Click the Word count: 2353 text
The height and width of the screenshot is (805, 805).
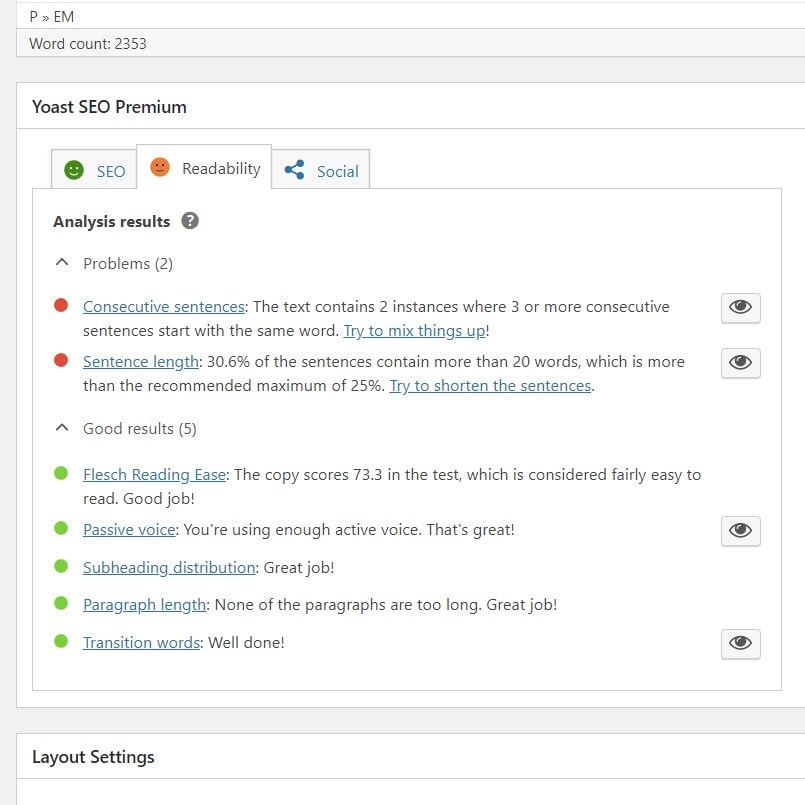pyautogui.click(x=88, y=44)
